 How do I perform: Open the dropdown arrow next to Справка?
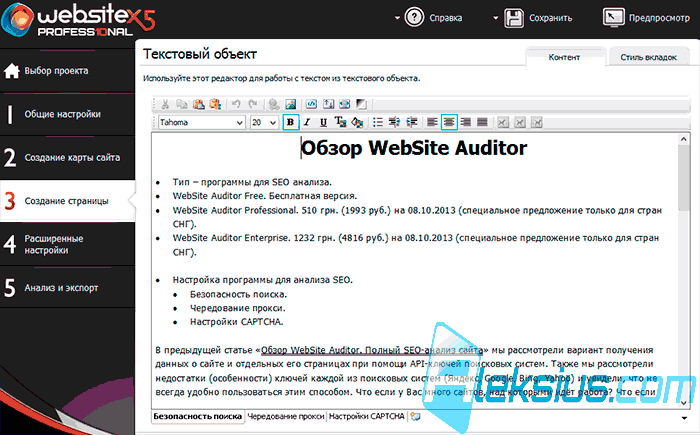(x=397, y=18)
